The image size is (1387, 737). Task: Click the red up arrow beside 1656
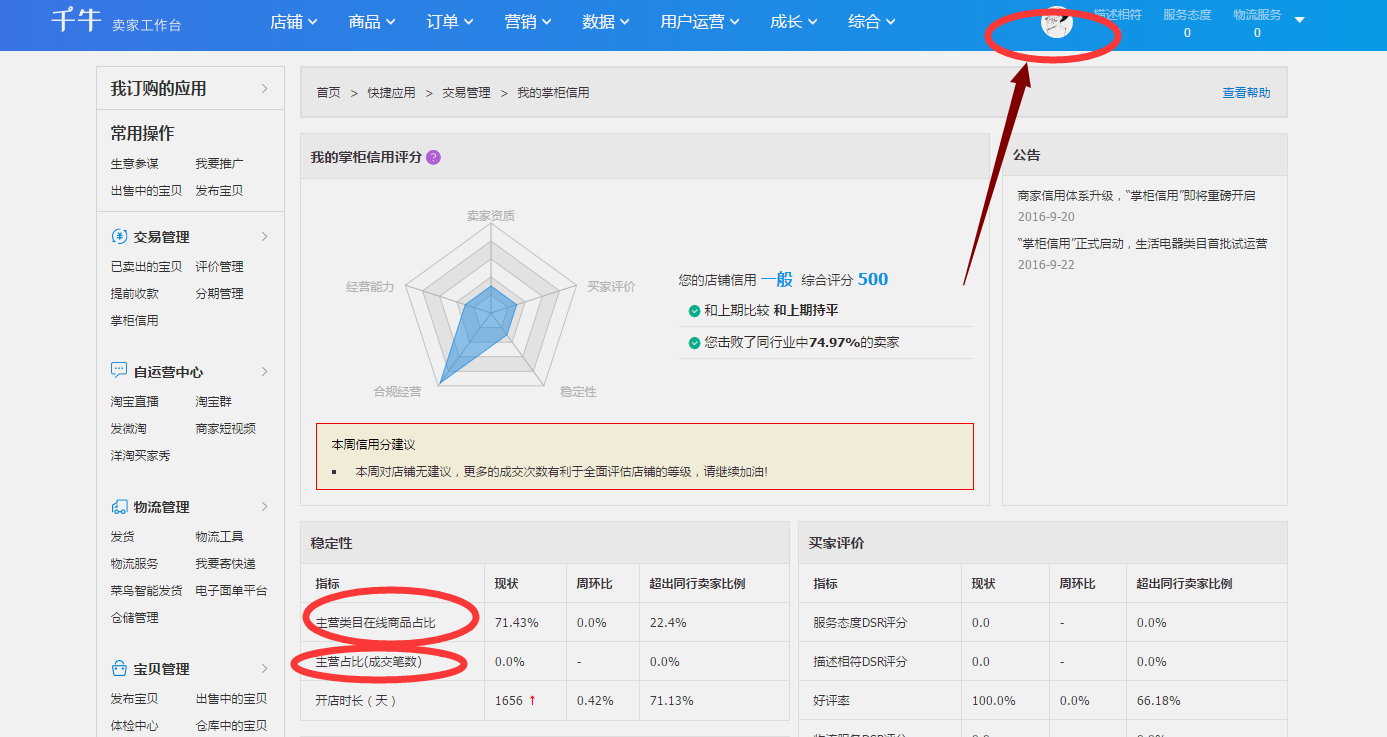[x=532, y=700]
